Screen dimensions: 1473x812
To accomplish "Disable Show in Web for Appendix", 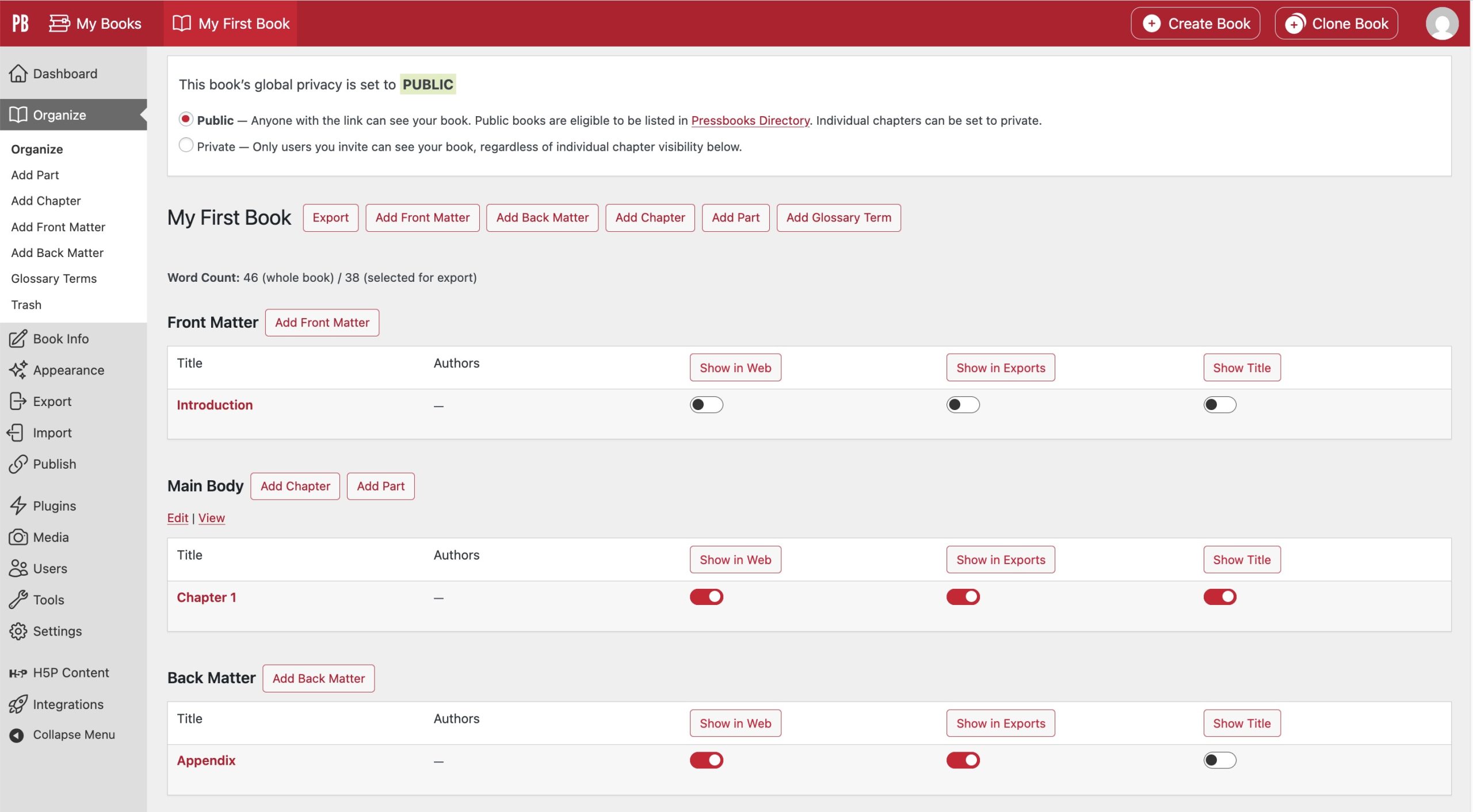I will [x=706, y=760].
